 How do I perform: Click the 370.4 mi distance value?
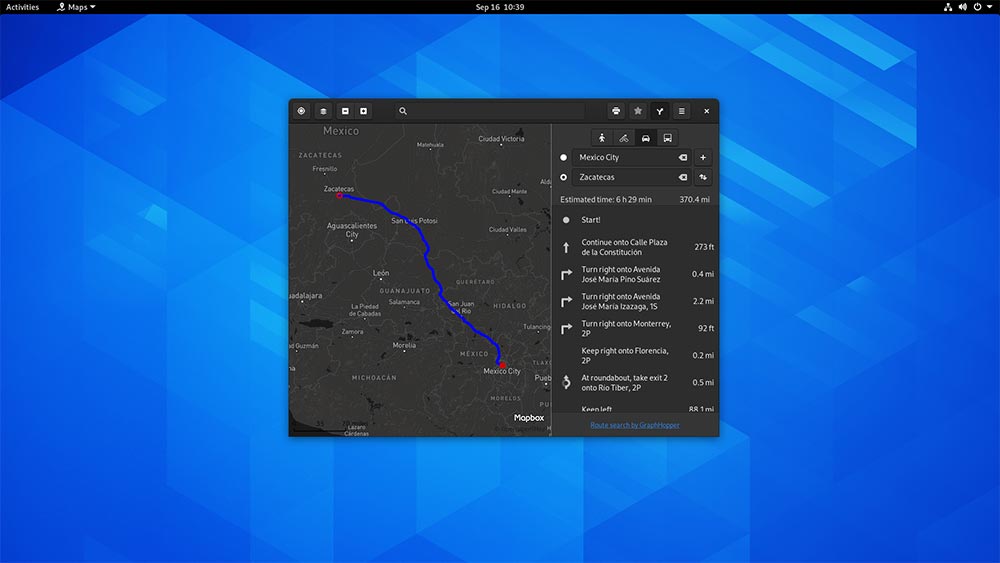[695, 200]
